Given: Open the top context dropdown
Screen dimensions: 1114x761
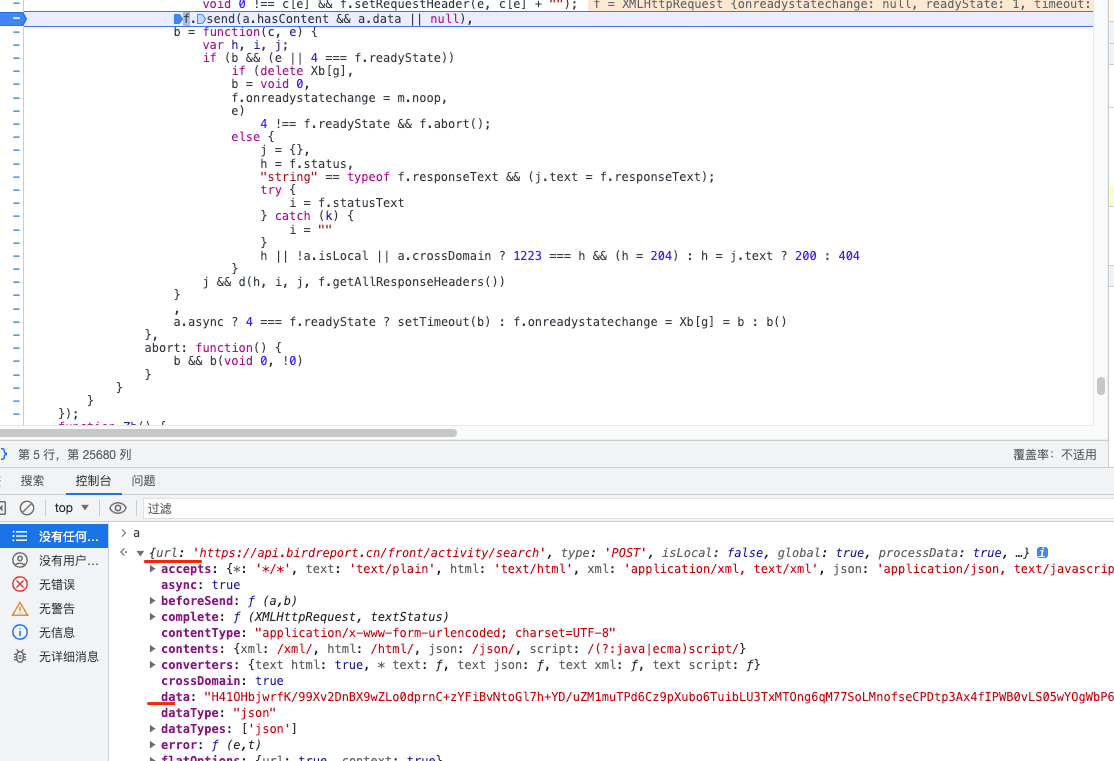Looking at the screenshot, I should coord(72,508).
